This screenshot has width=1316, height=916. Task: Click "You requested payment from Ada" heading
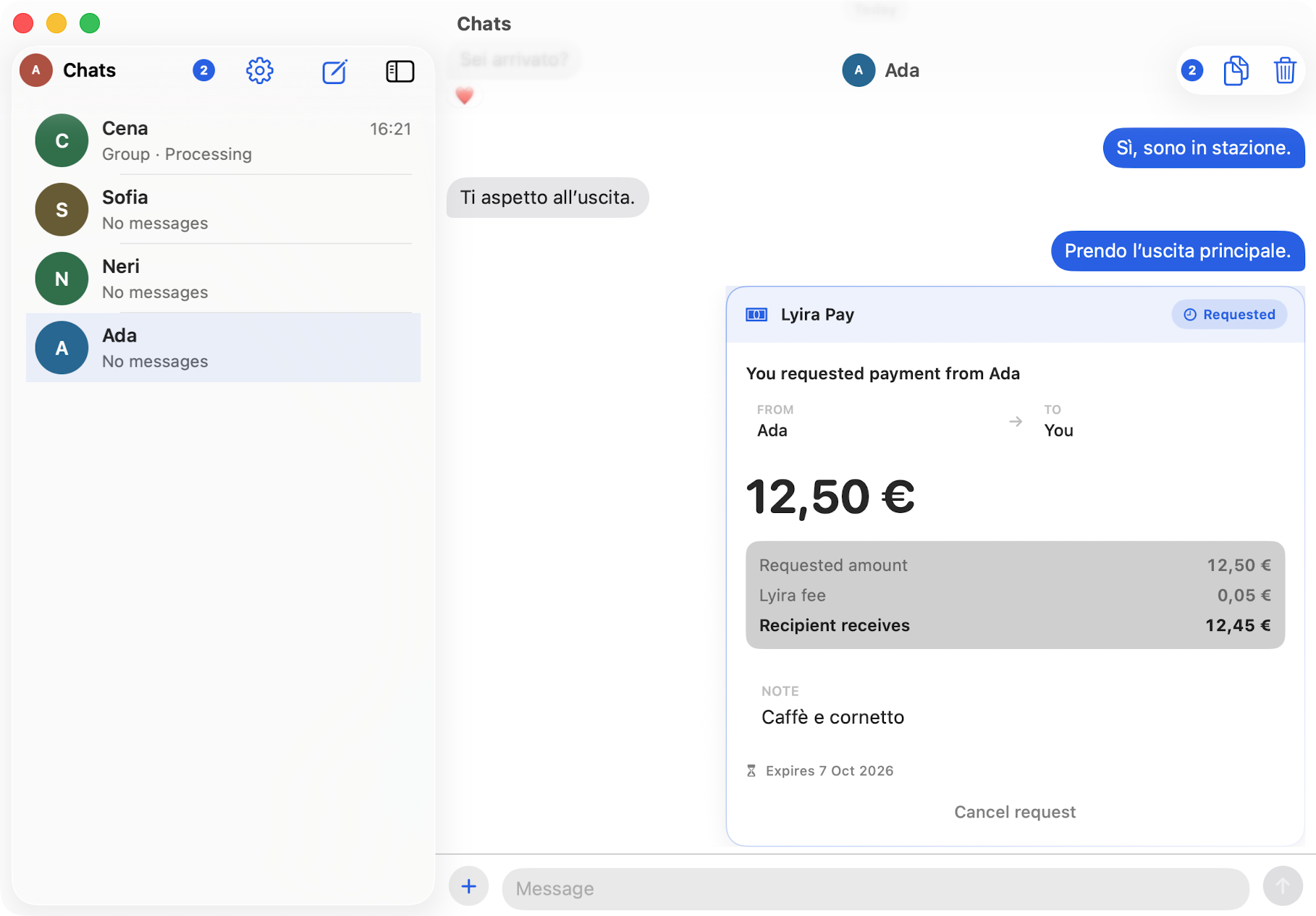pyautogui.click(x=882, y=373)
